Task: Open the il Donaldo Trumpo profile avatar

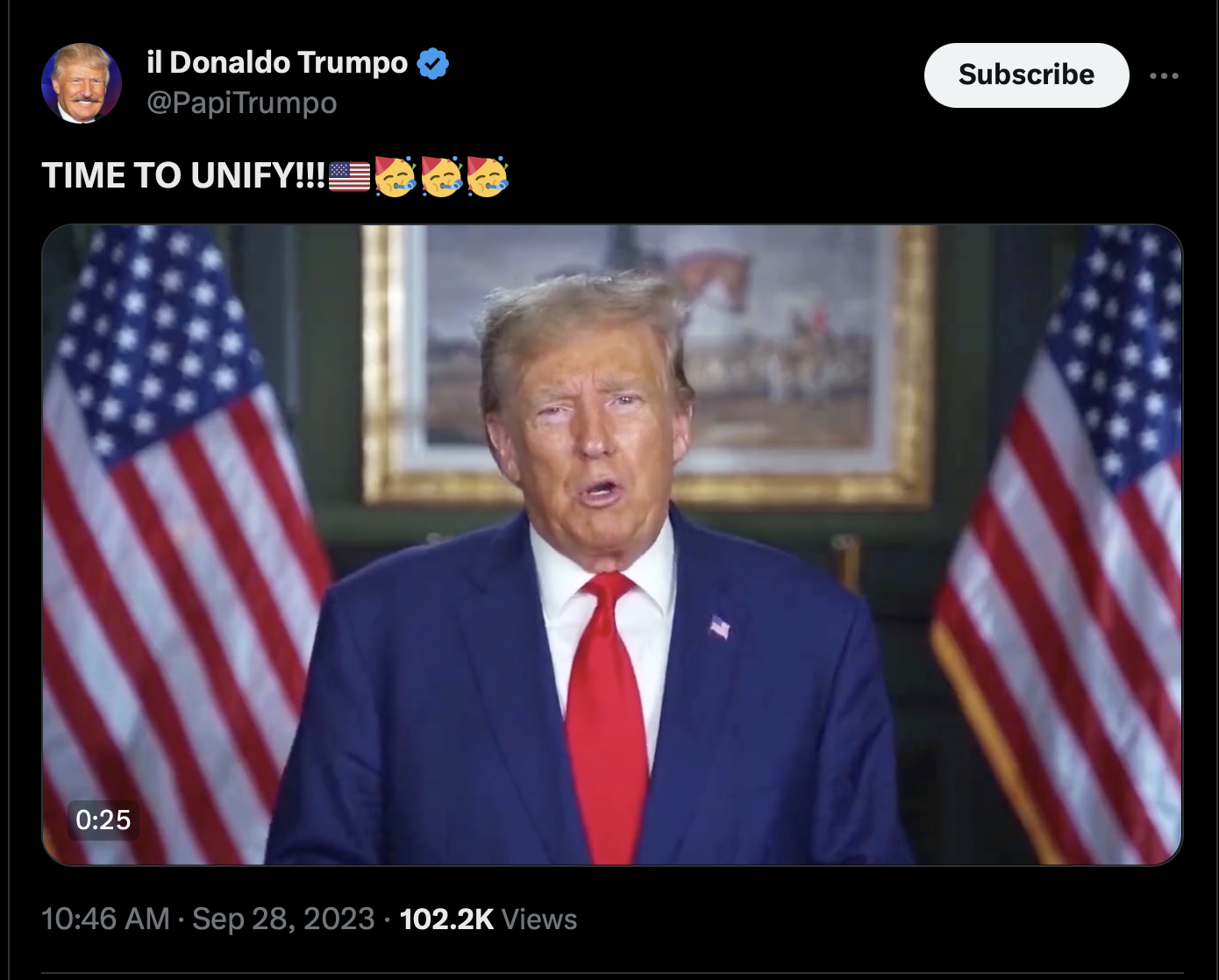Action: pos(81,82)
